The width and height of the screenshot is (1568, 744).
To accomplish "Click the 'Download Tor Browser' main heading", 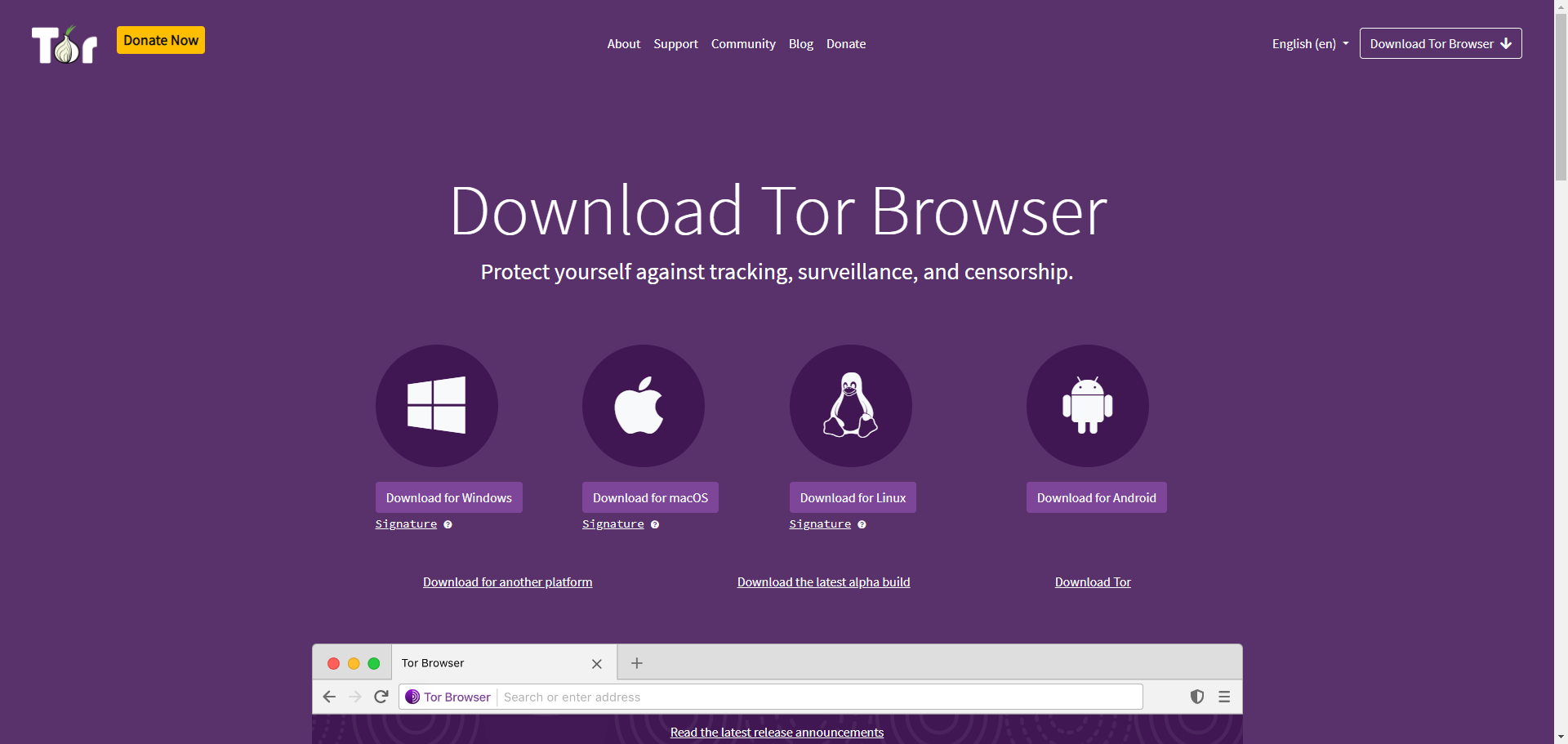I will tap(777, 211).
